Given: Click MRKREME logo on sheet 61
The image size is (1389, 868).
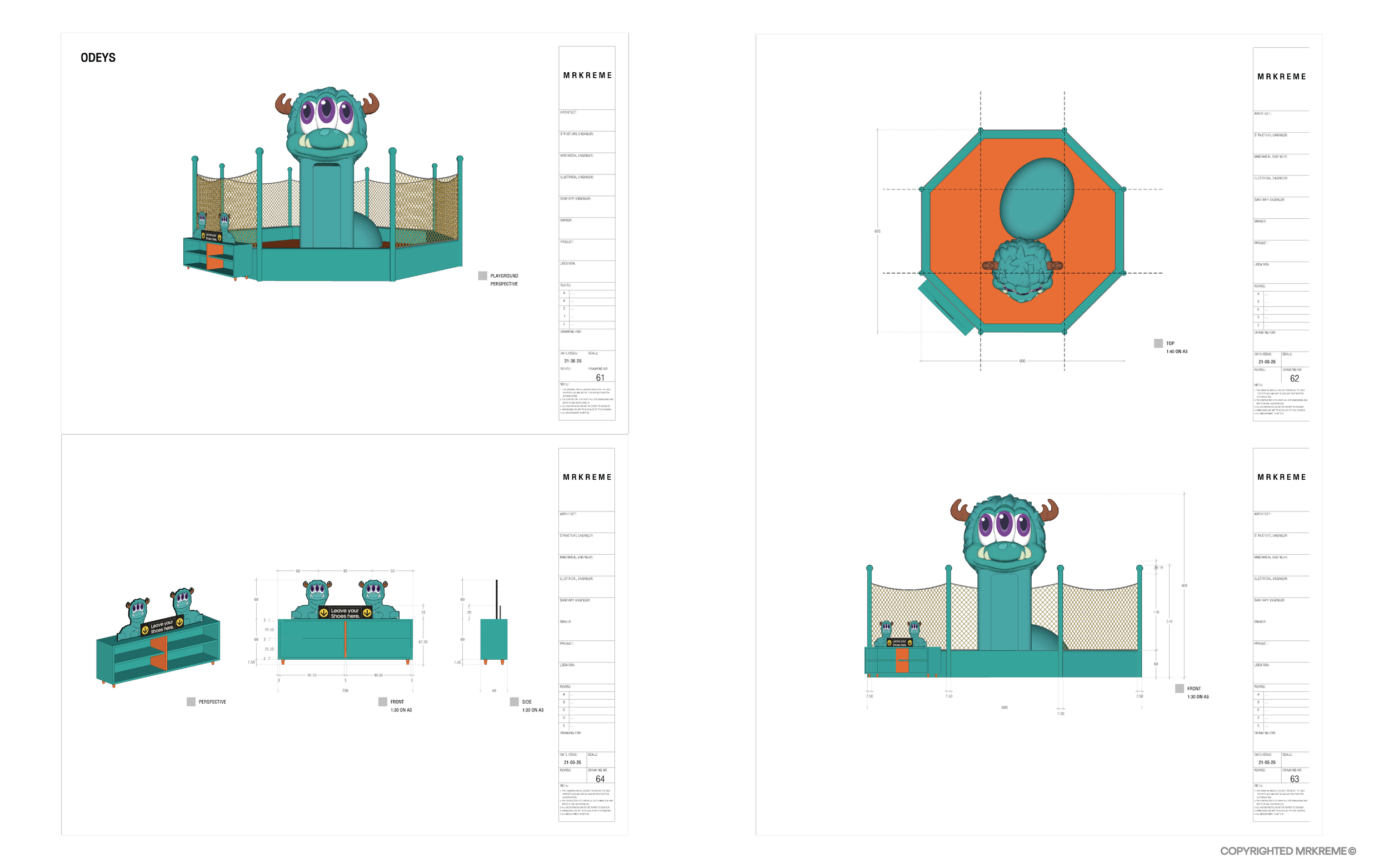Looking at the screenshot, I should [x=587, y=75].
